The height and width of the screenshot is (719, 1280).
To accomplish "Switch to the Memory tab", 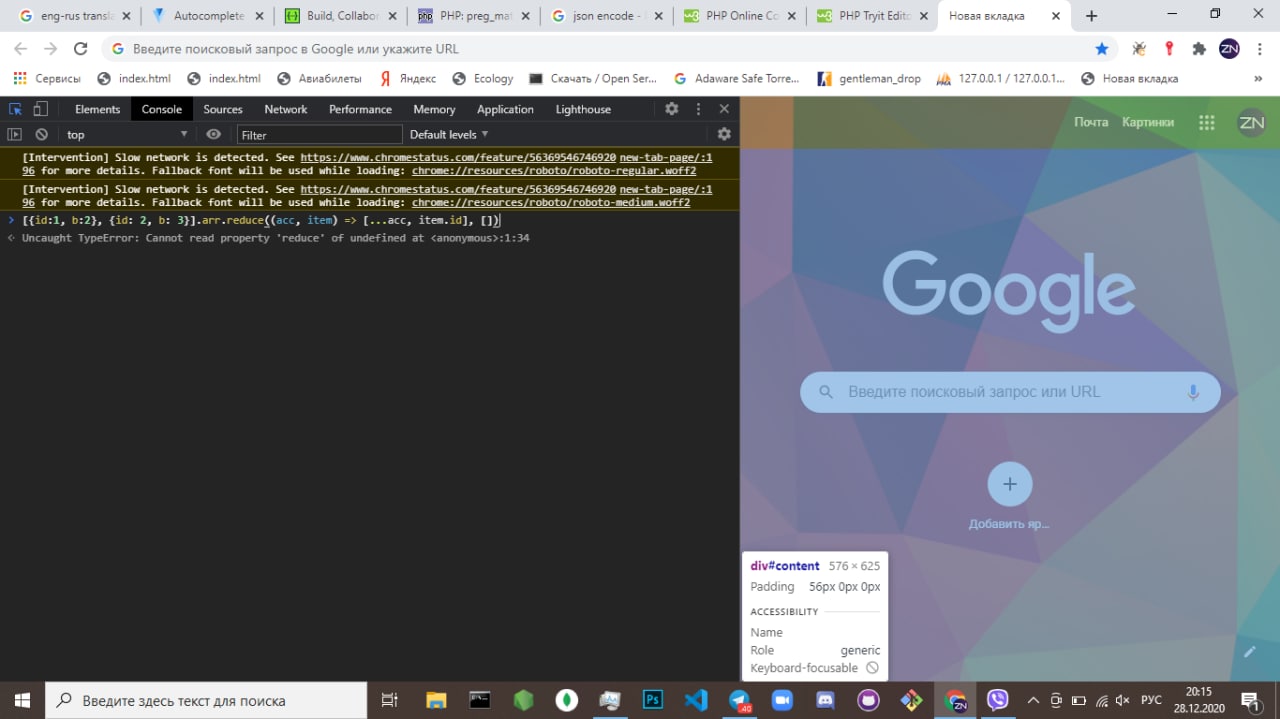I will 434,109.
